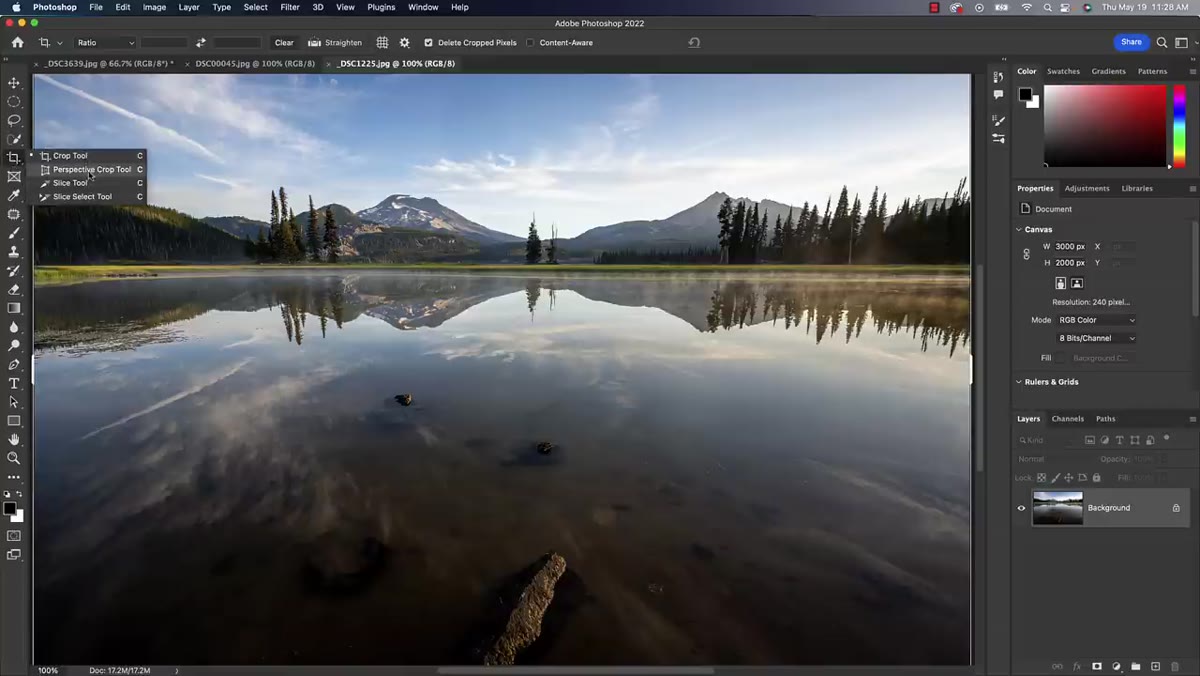The height and width of the screenshot is (676, 1200).
Task: Reset the crop with undo arrow
Action: pyautogui.click(x=694, y=43)
